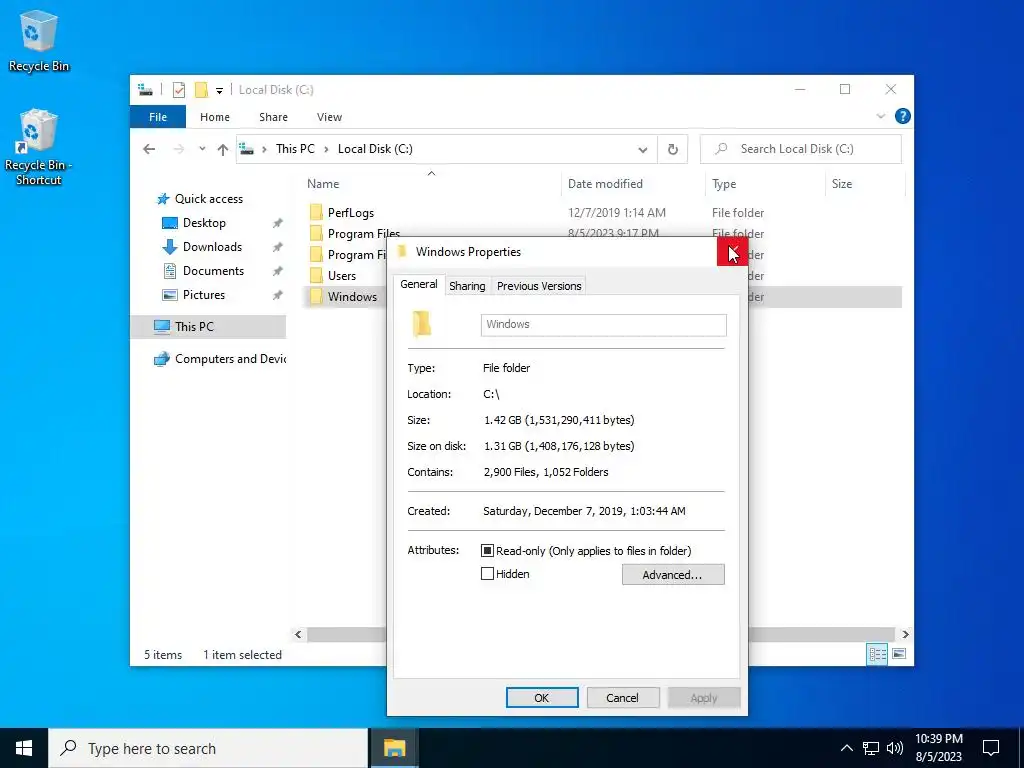Select the PerfLogs folder
Viewport: 1024px width, 768px height.
pos(351,213)
